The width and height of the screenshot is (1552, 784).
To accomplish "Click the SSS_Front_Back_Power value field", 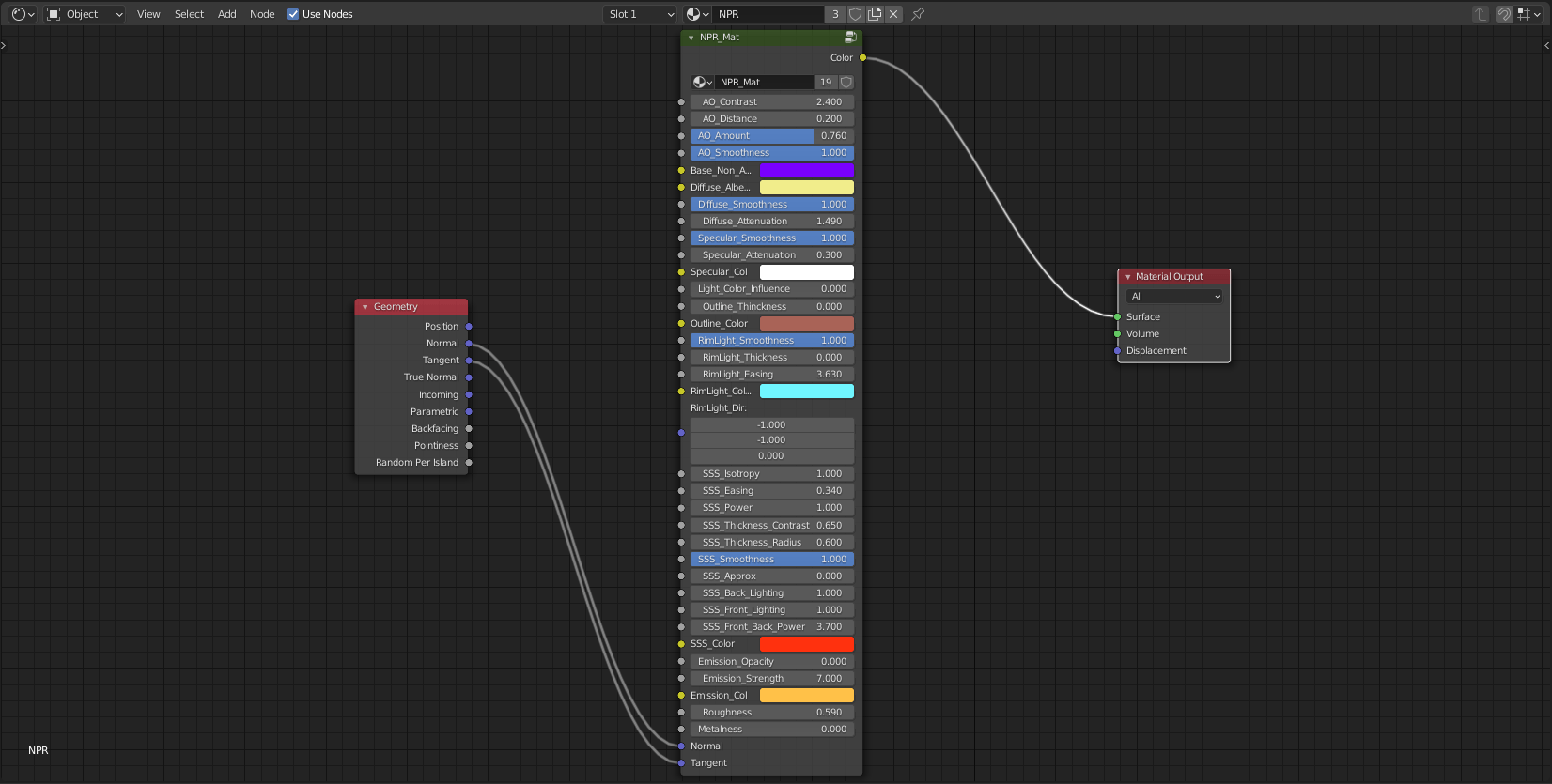I will [x=772, y=627].
